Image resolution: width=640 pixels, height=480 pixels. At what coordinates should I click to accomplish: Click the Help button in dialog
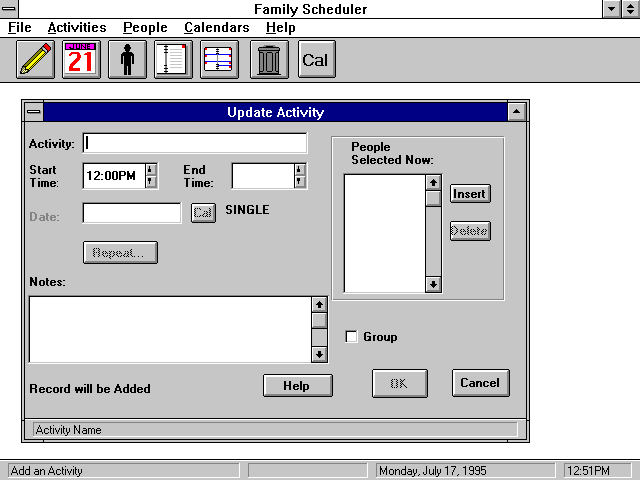[x=297, y=386]
